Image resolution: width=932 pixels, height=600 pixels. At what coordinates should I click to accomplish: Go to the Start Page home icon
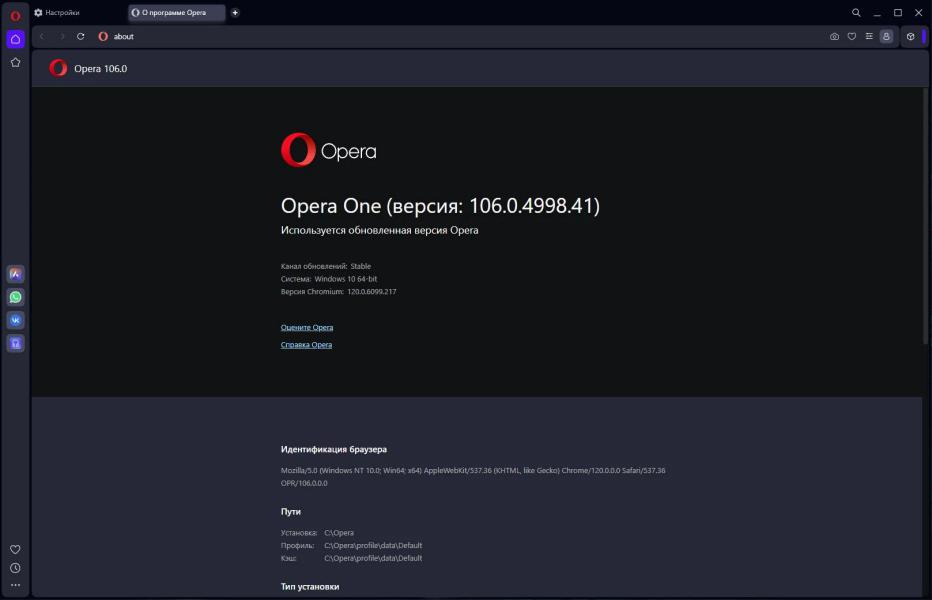pyautogui.click(x=15, y=39)
